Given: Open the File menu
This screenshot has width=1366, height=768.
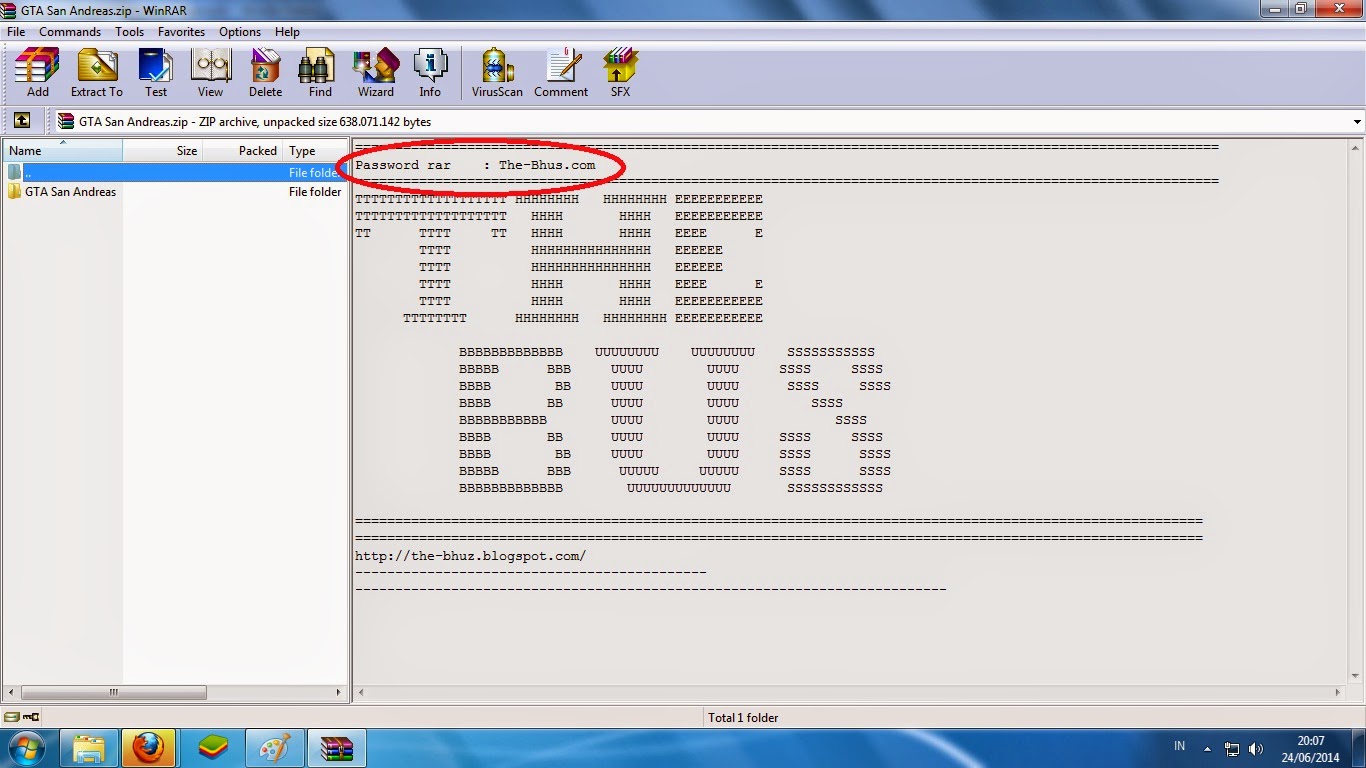Looking at the screenshot, I should (16, 32).
